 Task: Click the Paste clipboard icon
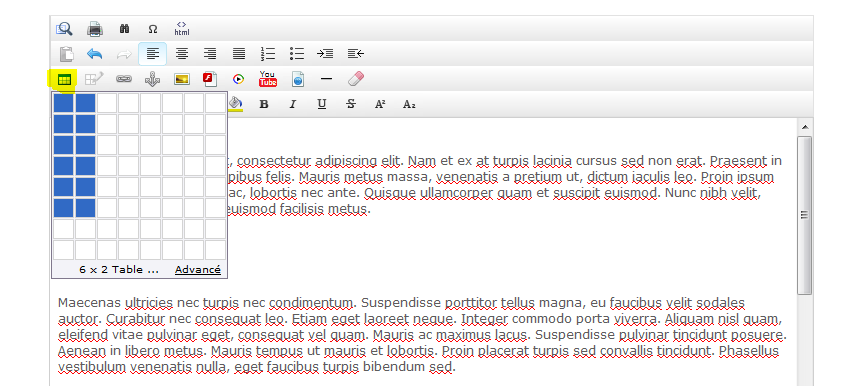pos(66,54)
